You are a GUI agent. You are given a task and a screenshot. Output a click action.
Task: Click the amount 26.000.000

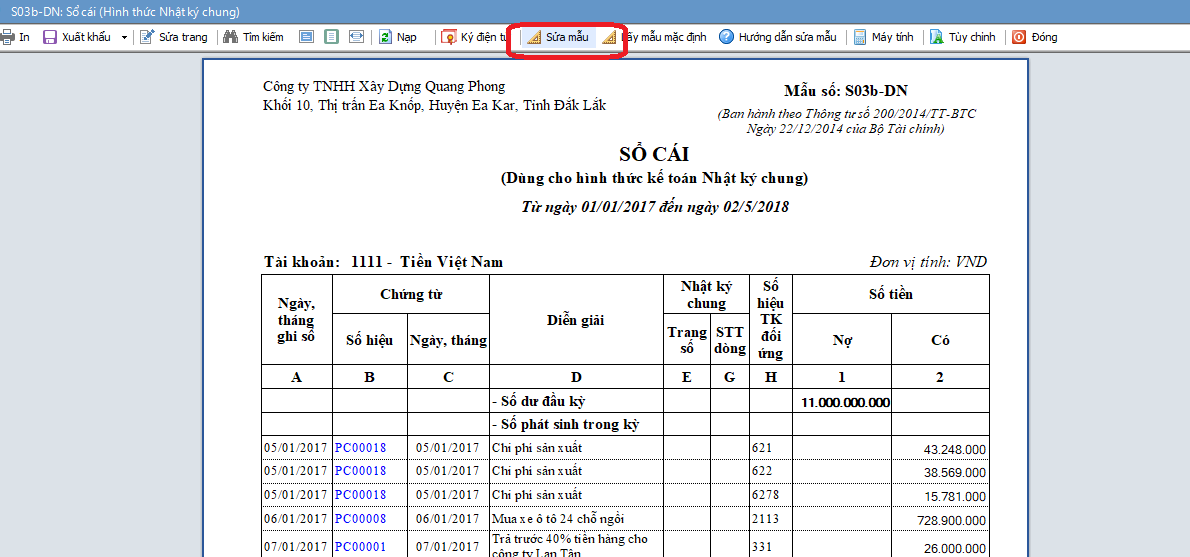point(955,548)
